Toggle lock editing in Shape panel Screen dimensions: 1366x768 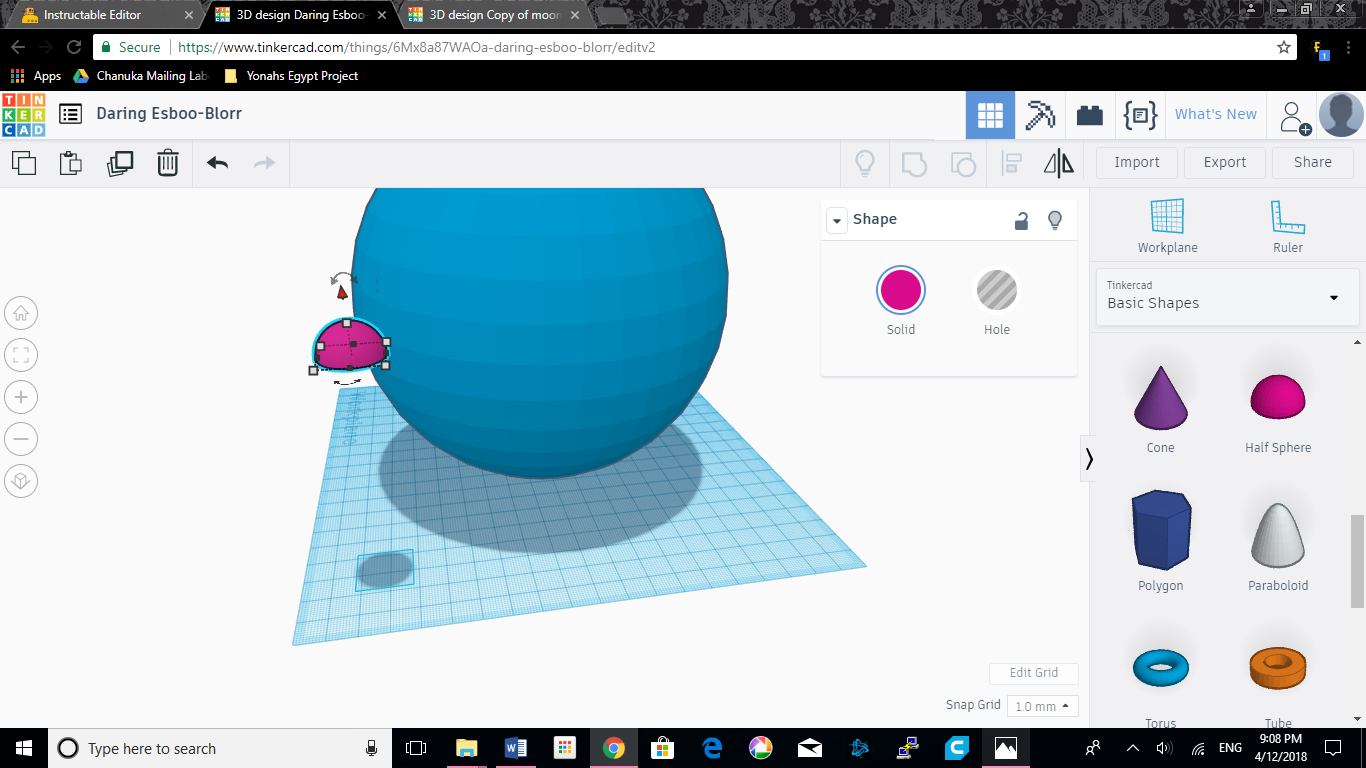click(x=1021, y=221)
